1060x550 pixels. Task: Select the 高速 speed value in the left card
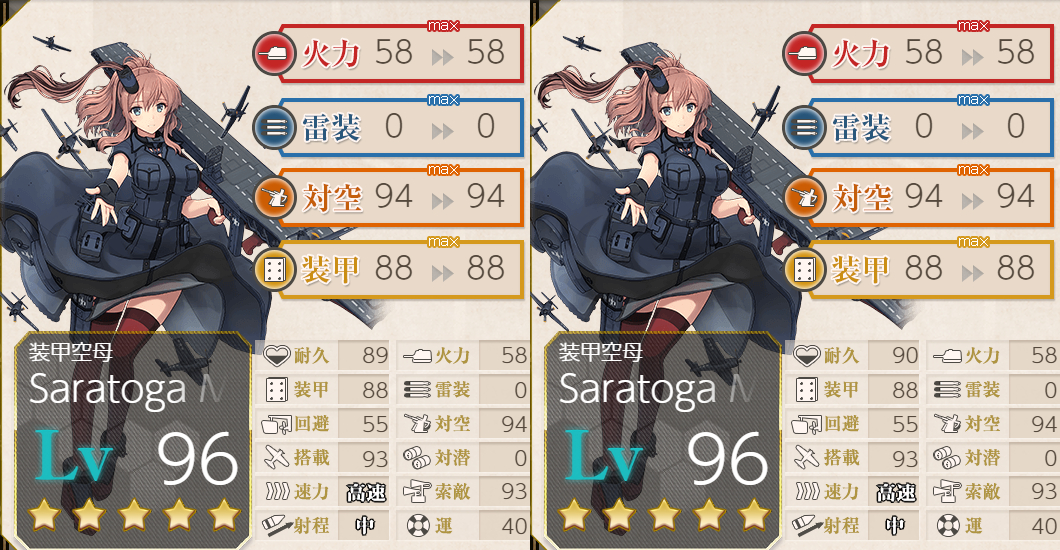tap(366, 493)
